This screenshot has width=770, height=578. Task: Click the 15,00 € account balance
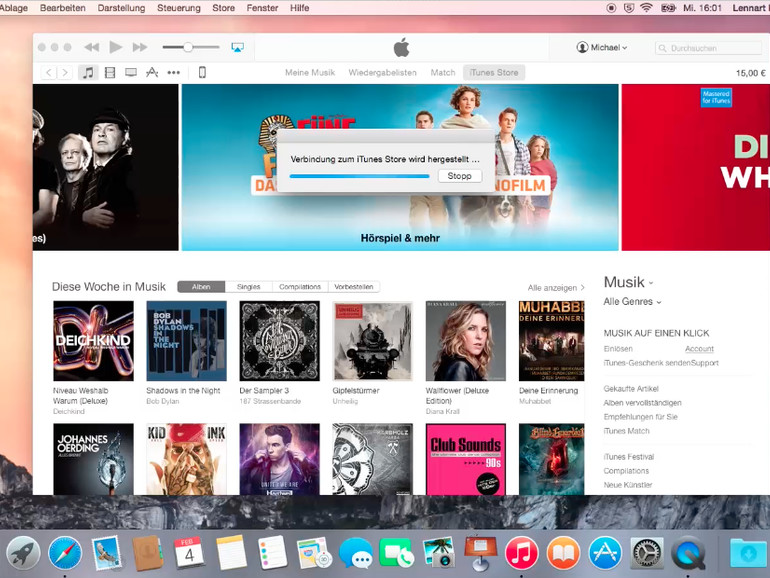pyautogui.click(x=750, y=73)
